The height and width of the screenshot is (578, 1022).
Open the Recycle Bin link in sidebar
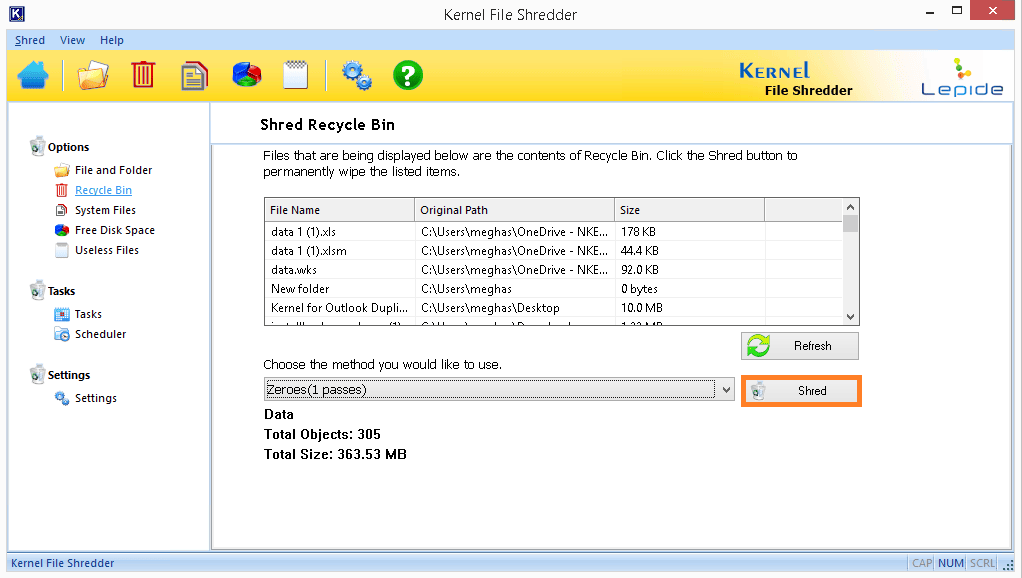[x=103, y=190]
